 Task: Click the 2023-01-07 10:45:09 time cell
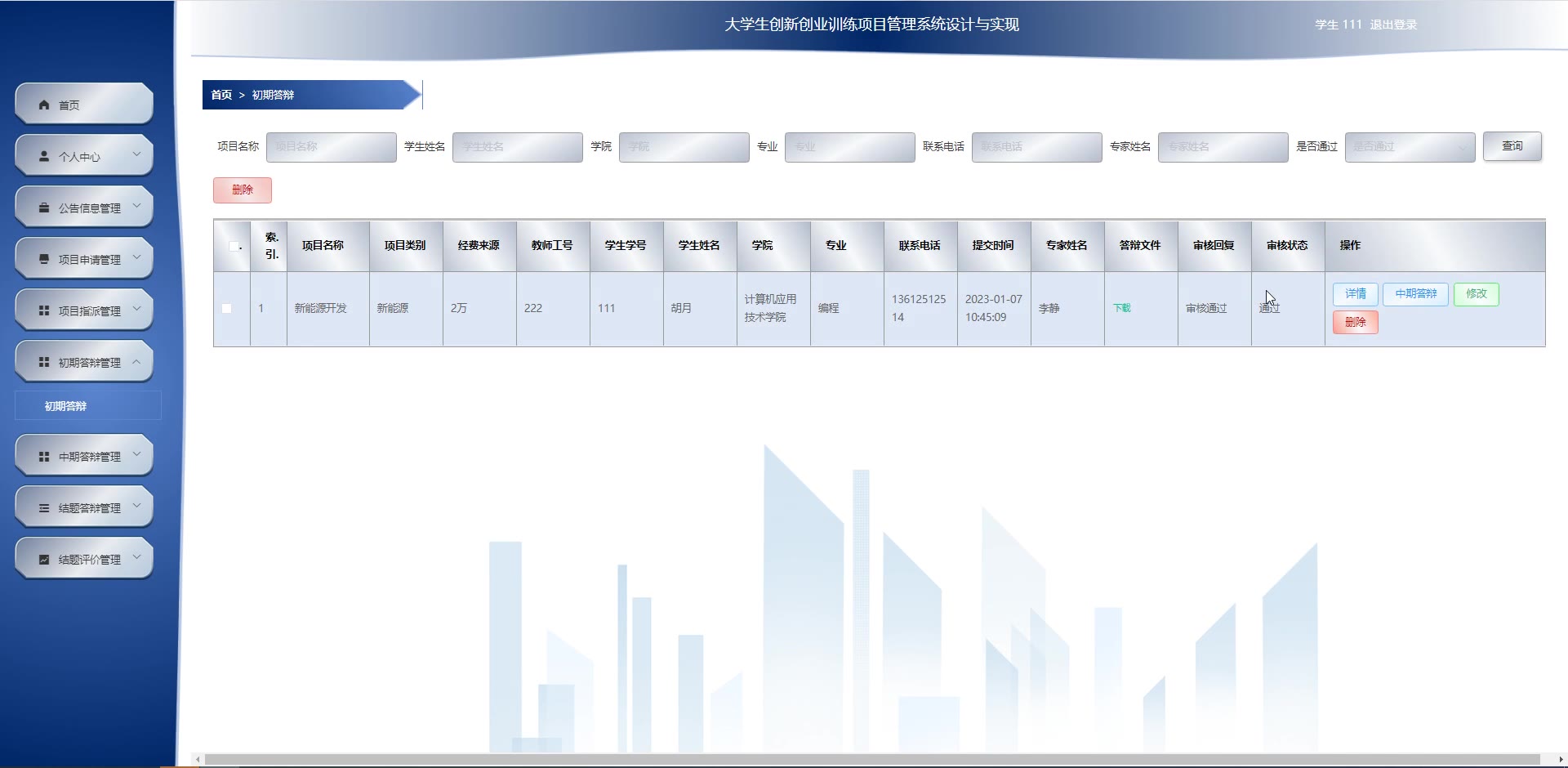coord(994,308)
